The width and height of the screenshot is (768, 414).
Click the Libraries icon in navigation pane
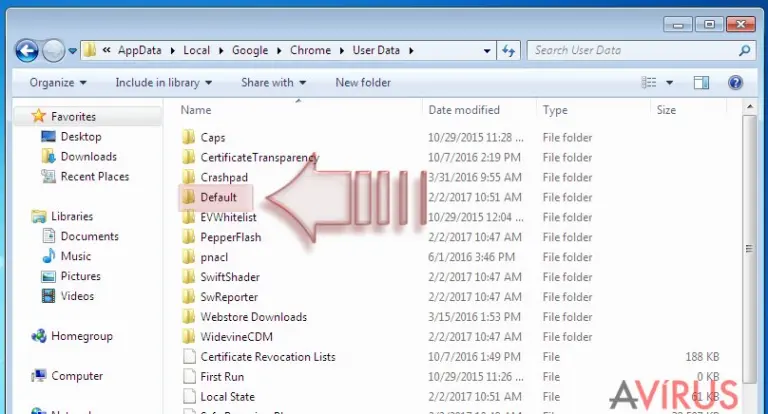tap(39, 216)
